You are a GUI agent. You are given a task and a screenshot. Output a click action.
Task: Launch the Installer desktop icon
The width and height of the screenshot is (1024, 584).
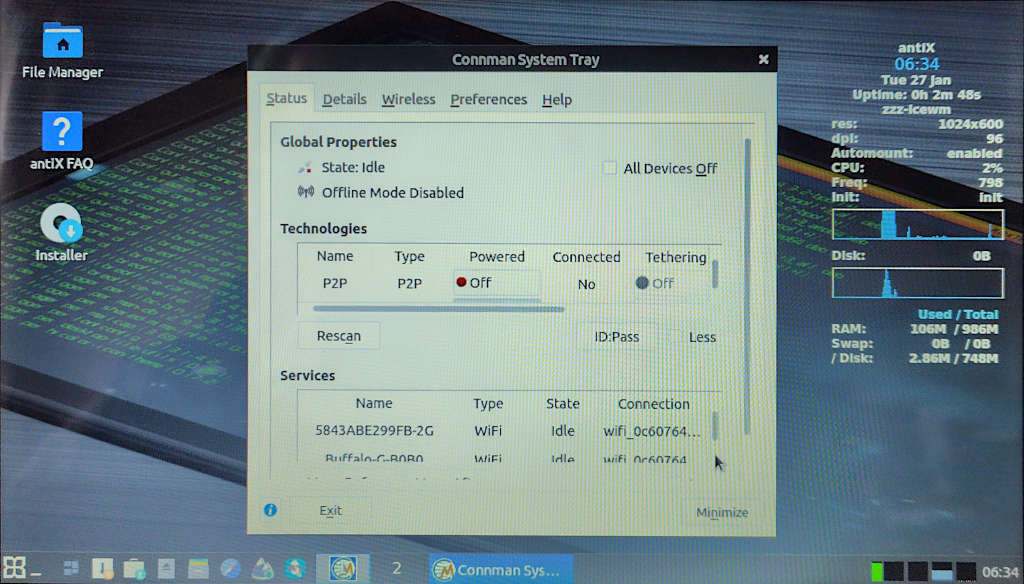[62, 224]
